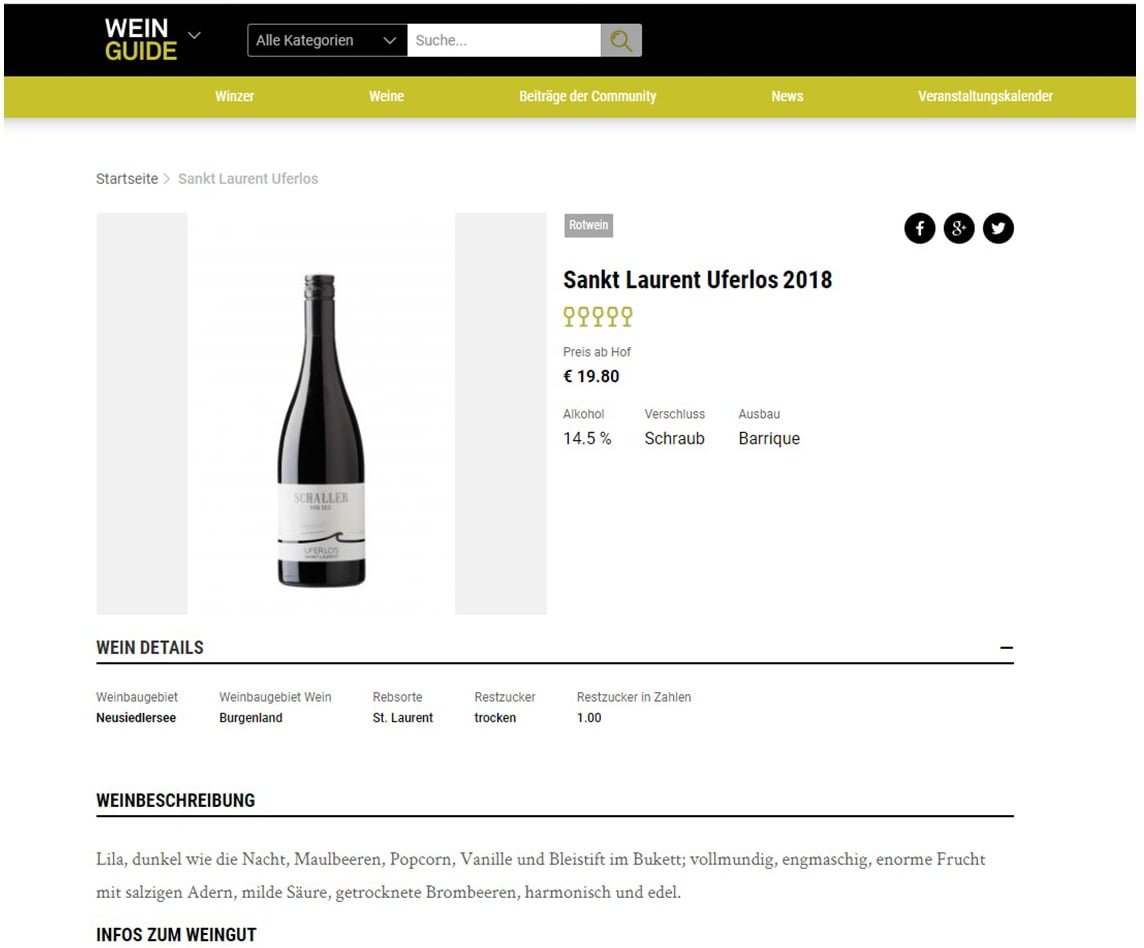Open the Alle Kategorien dropdown
Viewport: 1144px width, 948px height.
coord(327,40)
